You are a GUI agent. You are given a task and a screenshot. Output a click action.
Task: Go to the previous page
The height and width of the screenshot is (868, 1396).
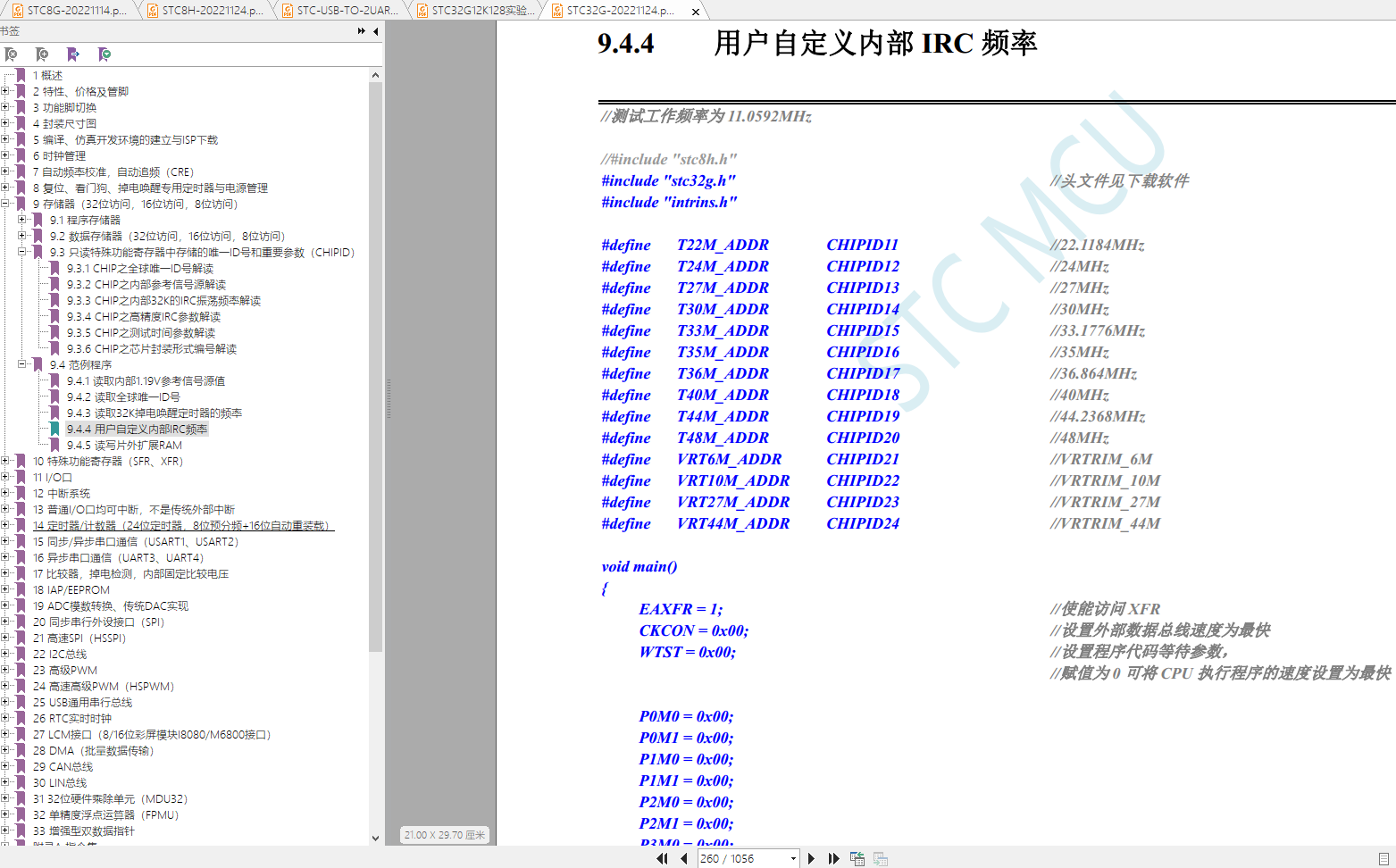click(684, 858)
